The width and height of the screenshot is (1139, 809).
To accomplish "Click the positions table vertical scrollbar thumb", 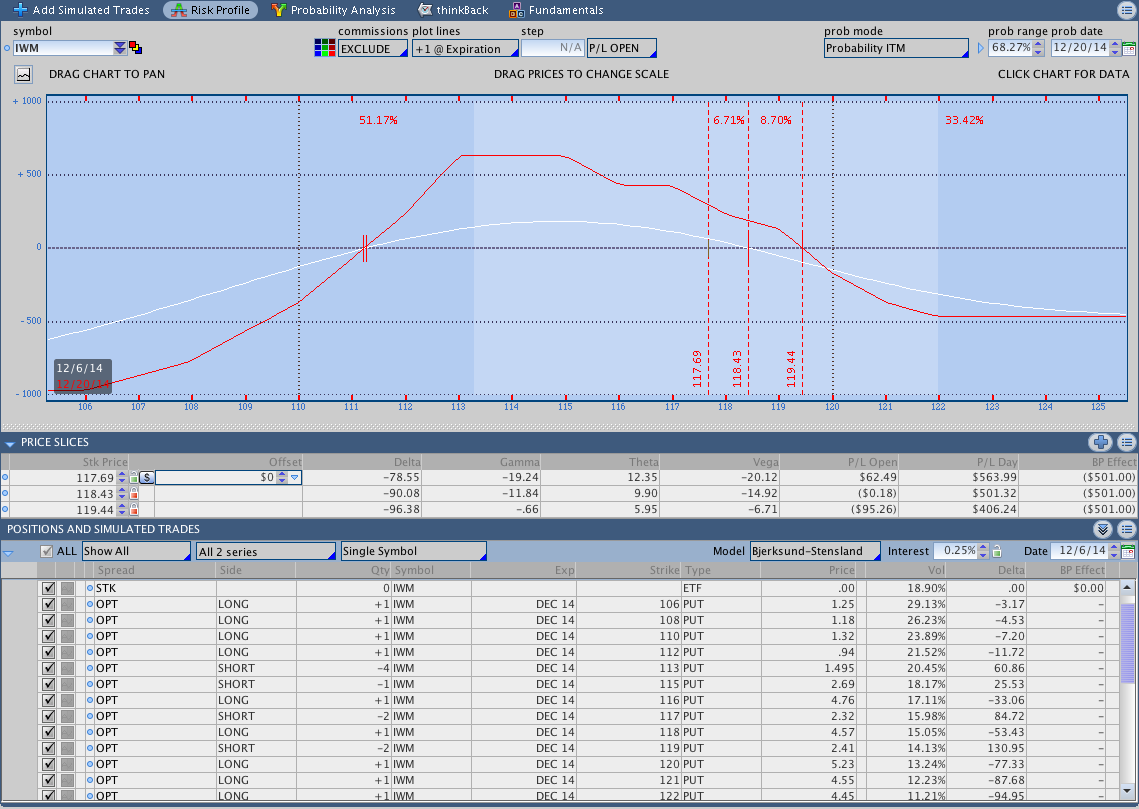I will 1127,643.
